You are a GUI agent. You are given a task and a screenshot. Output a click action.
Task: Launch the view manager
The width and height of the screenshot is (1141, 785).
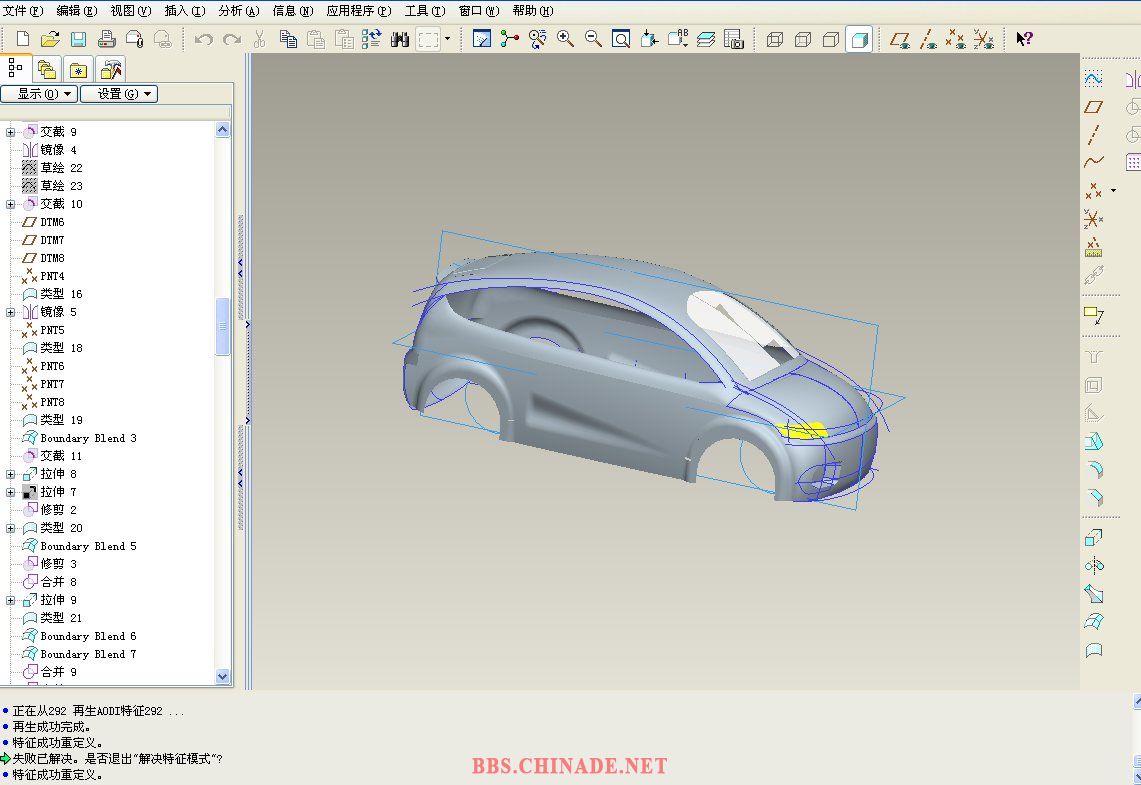(x=734, y=39)
